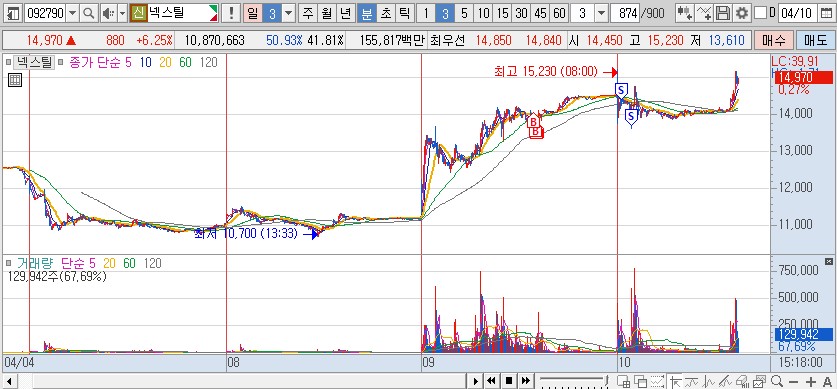Viewport: 837px width, 389px height.
Task: Select the 주 weekly chart tab
Action: tap(307, 13)
